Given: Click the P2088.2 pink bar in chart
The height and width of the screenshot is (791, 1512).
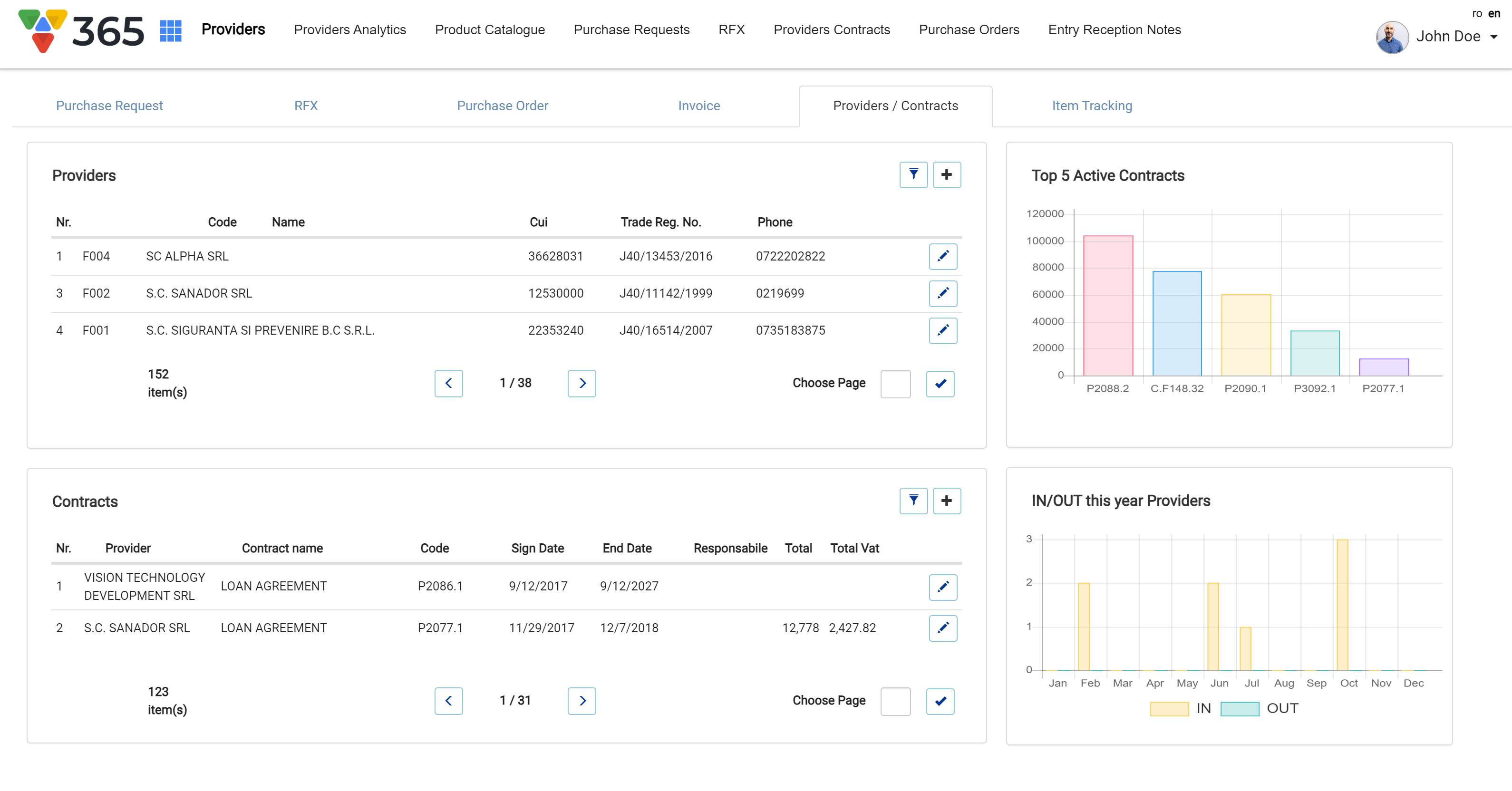Looking at the screenshot, I should click(1107, 305).
